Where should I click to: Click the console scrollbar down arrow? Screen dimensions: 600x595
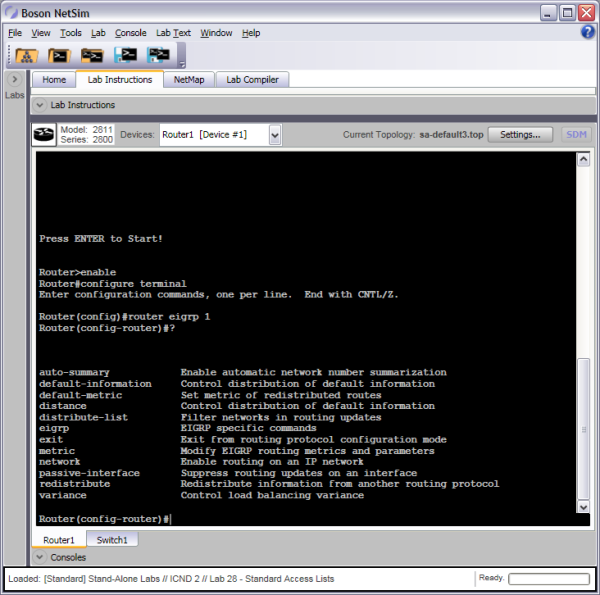coord(583,507)
